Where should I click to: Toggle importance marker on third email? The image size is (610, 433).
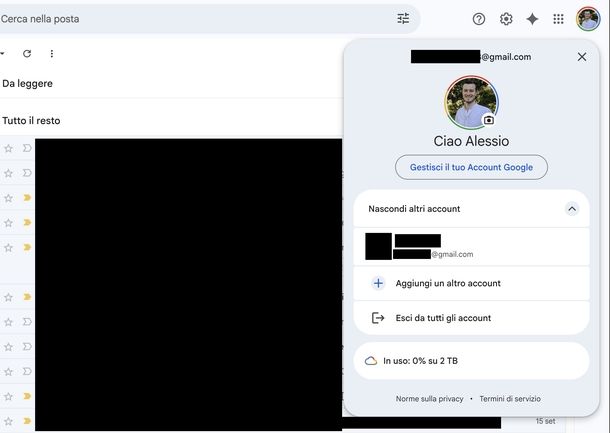click(x=27, y=198)
